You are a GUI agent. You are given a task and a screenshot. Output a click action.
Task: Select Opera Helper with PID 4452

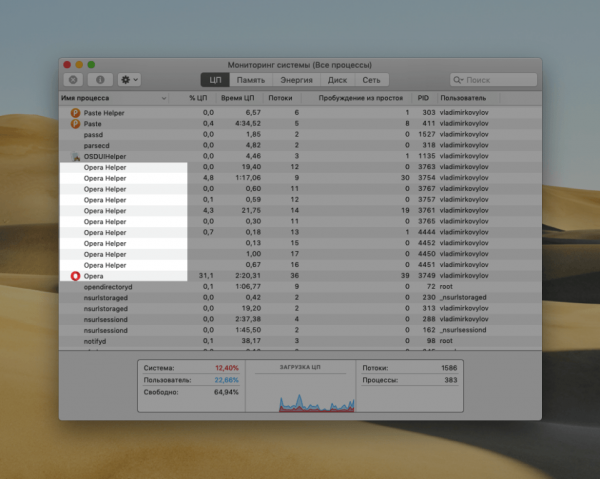tap(300, 243)
